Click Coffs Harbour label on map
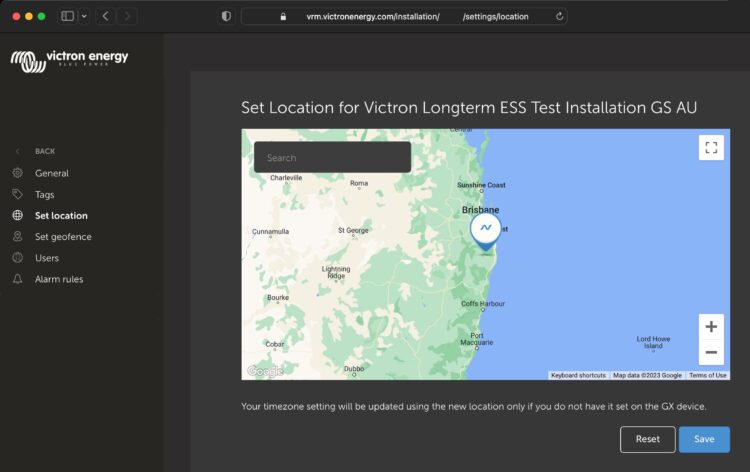The image size is (750, 472). tap(483, 304)
